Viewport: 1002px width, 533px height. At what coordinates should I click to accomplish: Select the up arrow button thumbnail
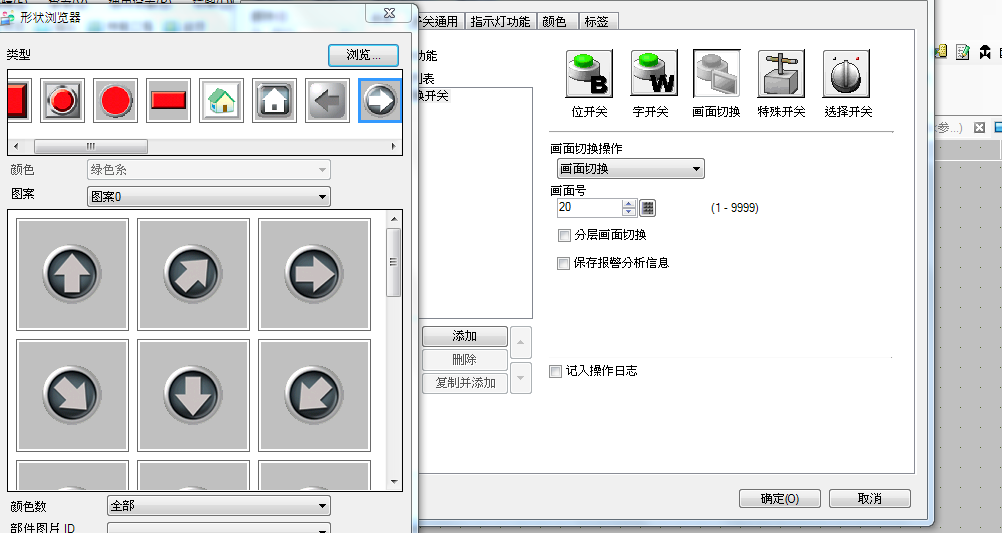click(x=72, y=274)
